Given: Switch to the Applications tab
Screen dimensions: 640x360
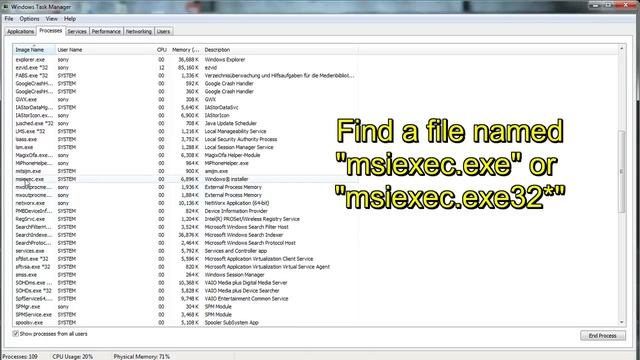Looking at the screenshot, I should tap(20, 31).
